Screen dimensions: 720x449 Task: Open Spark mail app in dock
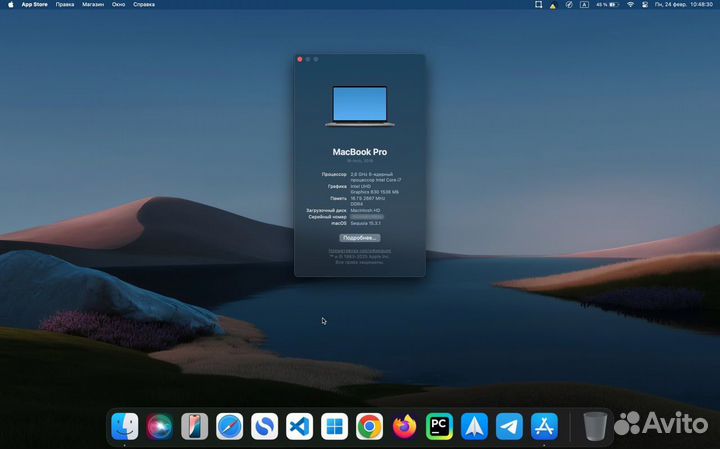pos(474,427)
